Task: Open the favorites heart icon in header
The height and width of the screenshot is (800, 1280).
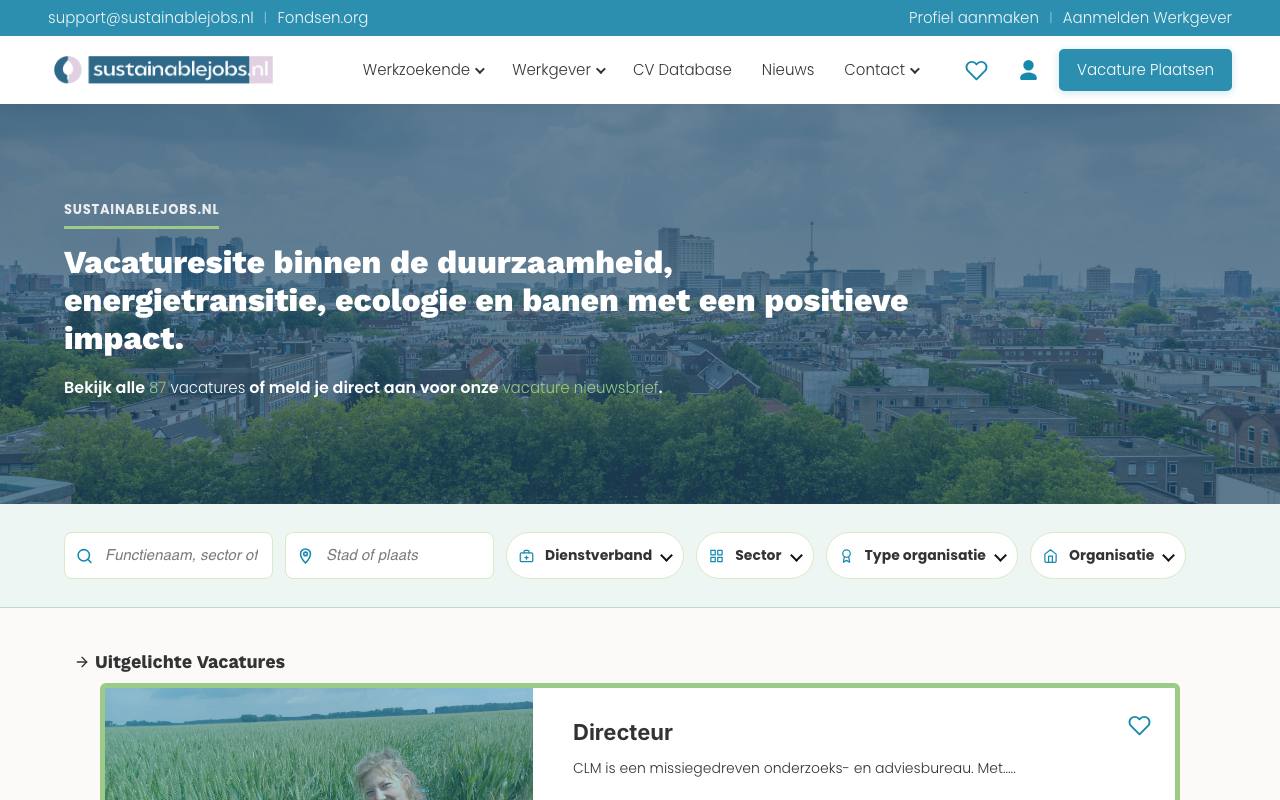Action: click(x=976, y=70)
